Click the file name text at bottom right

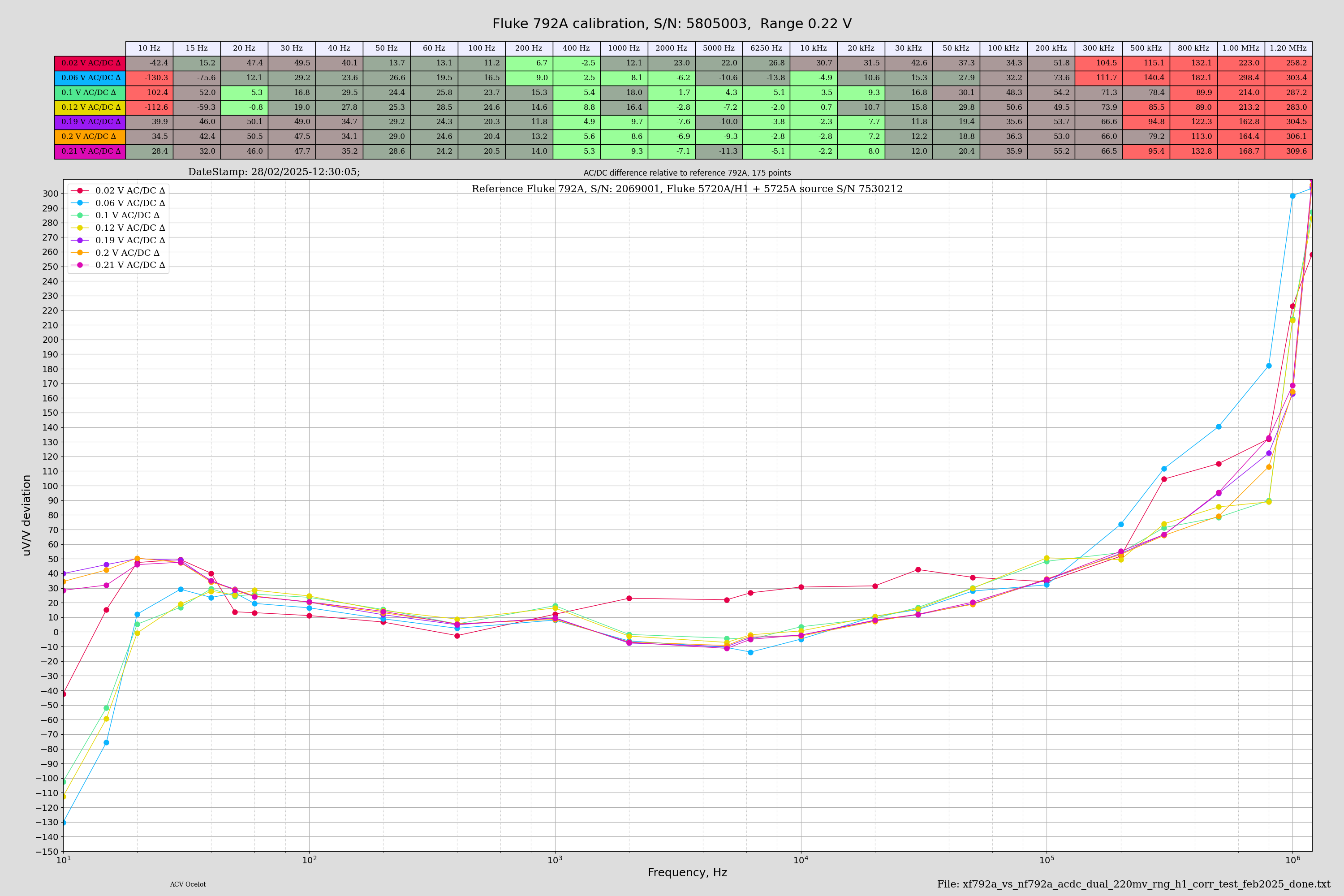coord(1134,884)
